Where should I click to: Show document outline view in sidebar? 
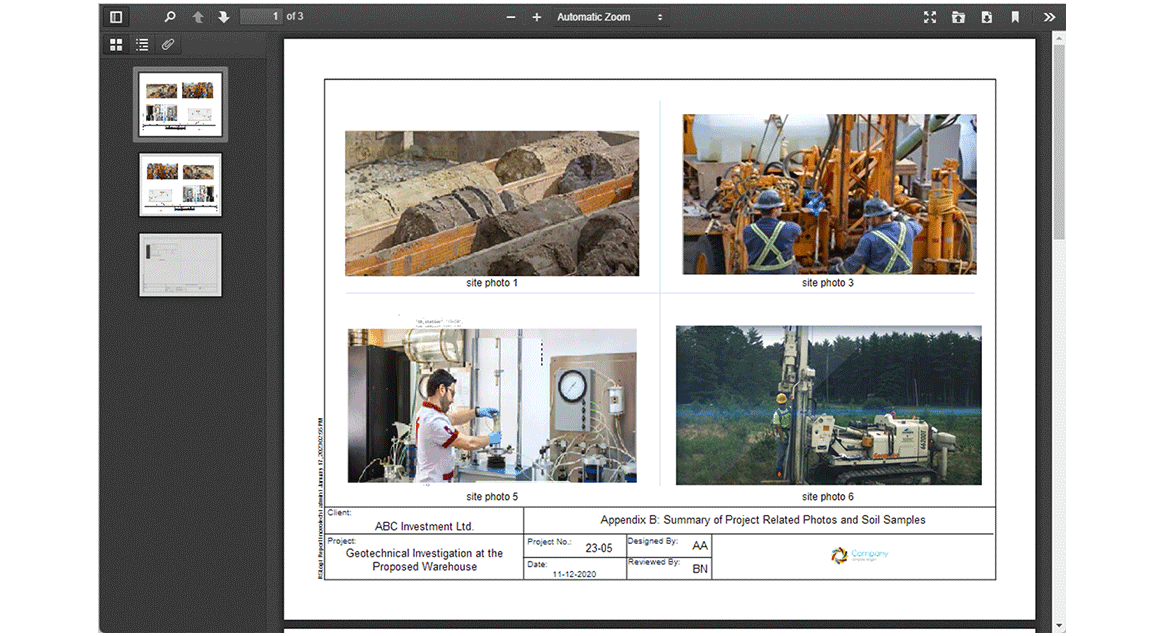tap(142, 45)
